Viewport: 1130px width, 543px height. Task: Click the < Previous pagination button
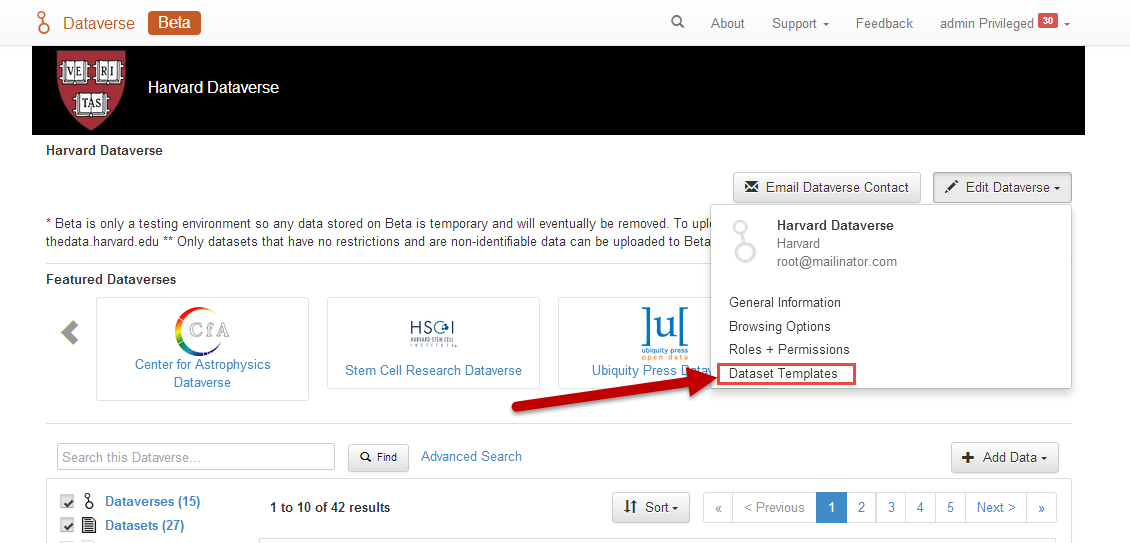pyautogui.click(x=775, y=508)
